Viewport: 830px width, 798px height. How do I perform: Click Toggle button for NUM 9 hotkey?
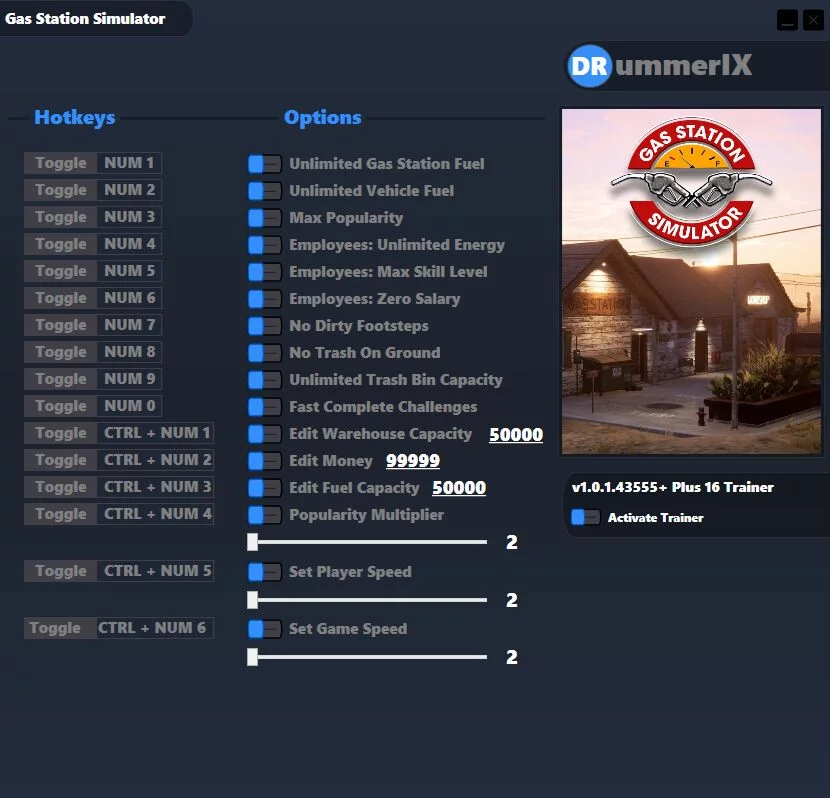[61, 379]
